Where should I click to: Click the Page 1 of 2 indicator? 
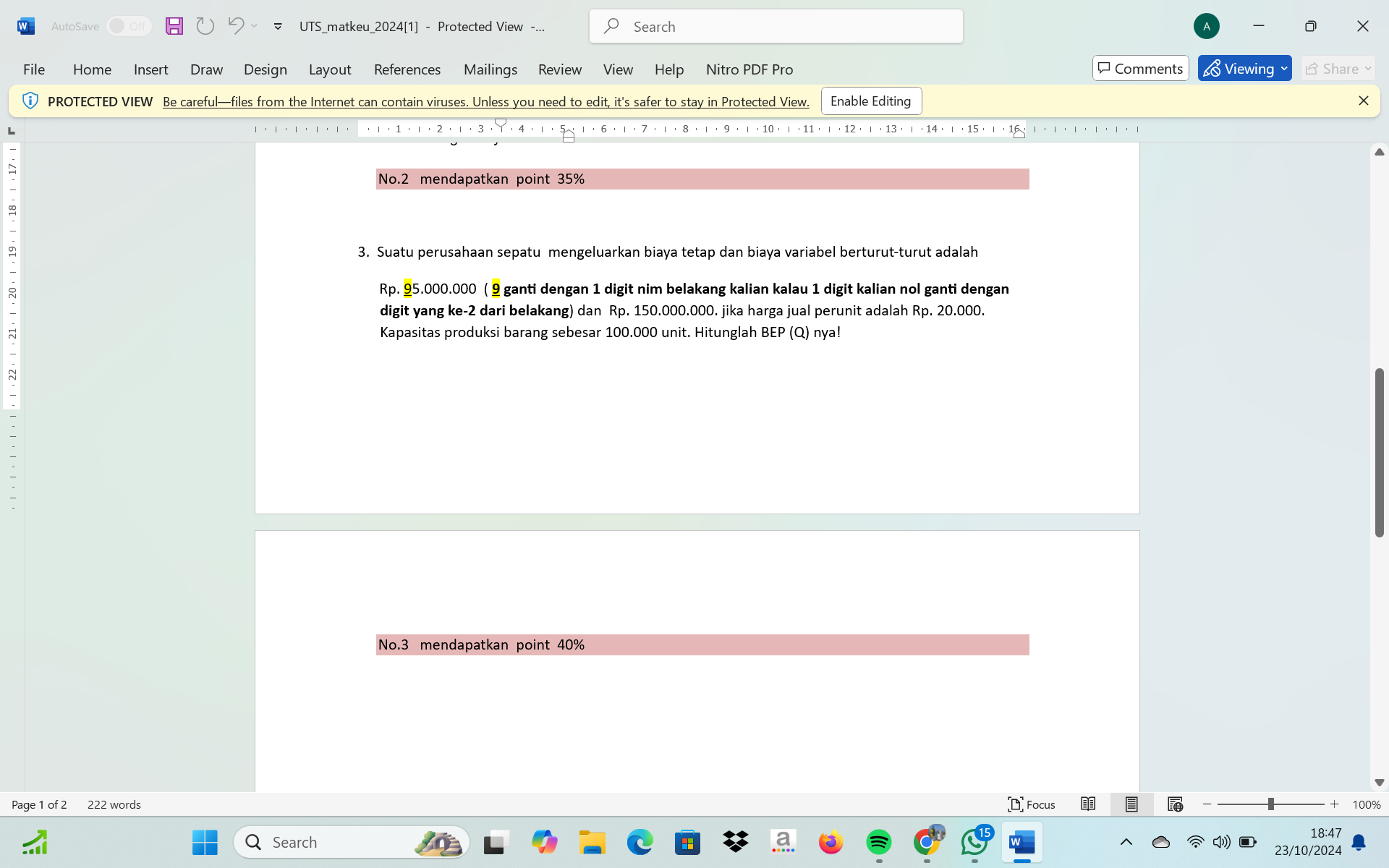tap(39, 804)
